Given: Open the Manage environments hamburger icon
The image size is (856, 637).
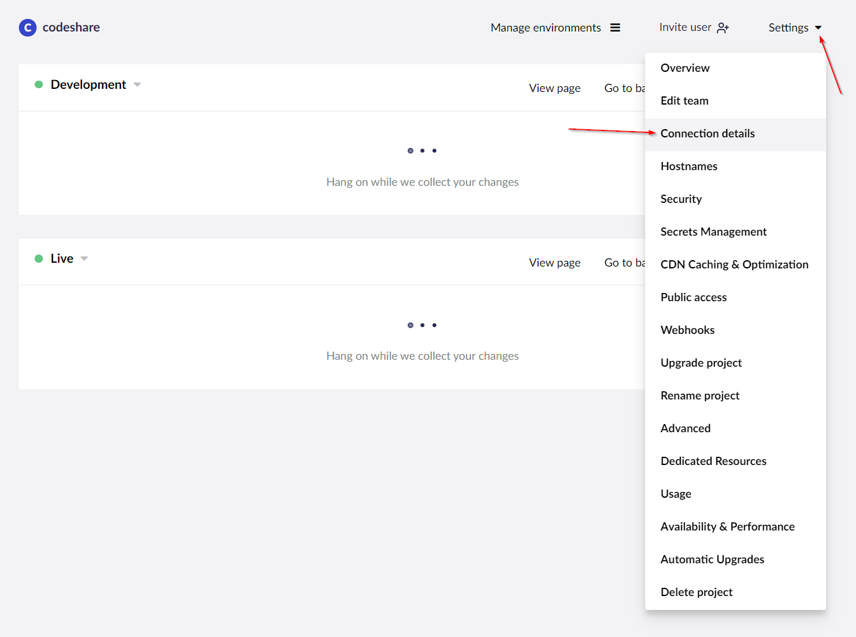Looking at the screenshot, I should click(615, 28).
